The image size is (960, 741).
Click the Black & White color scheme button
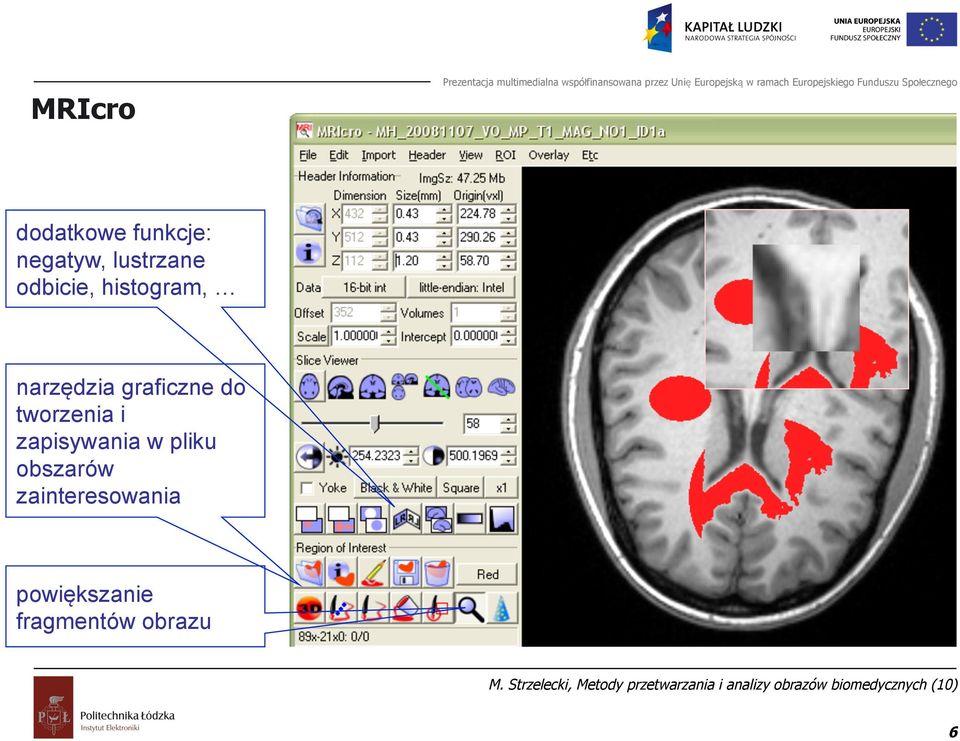(x=396, y=488)
